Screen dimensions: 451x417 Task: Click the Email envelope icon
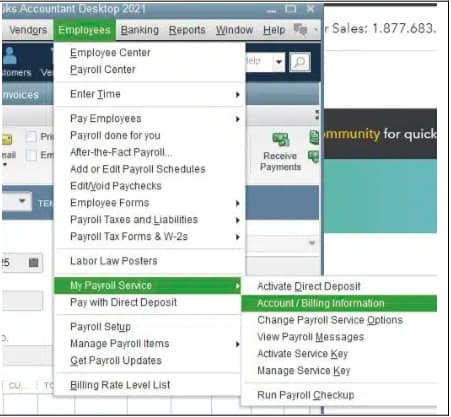[7, 139]
